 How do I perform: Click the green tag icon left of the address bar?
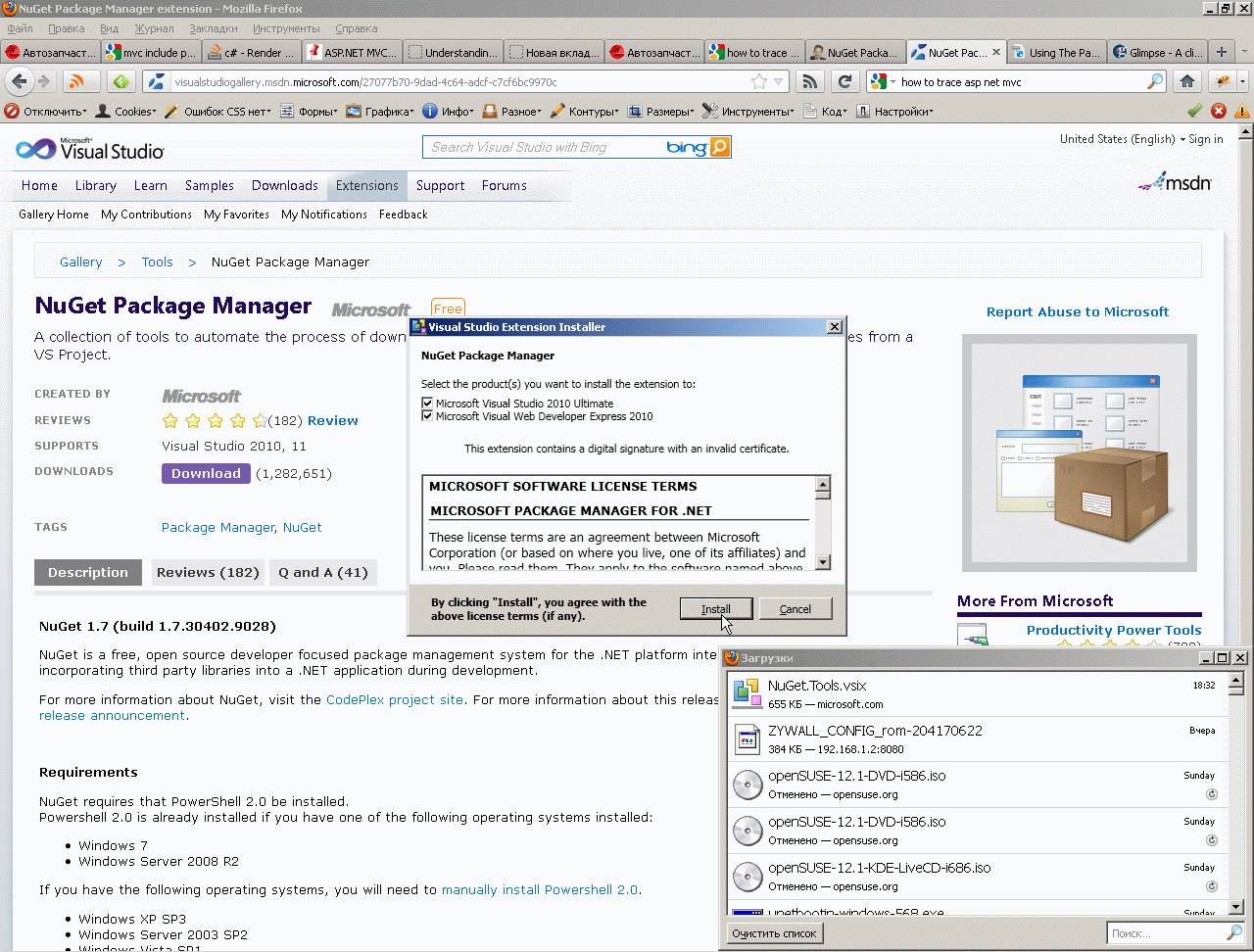pyautogui.click(x=121, y=82)
